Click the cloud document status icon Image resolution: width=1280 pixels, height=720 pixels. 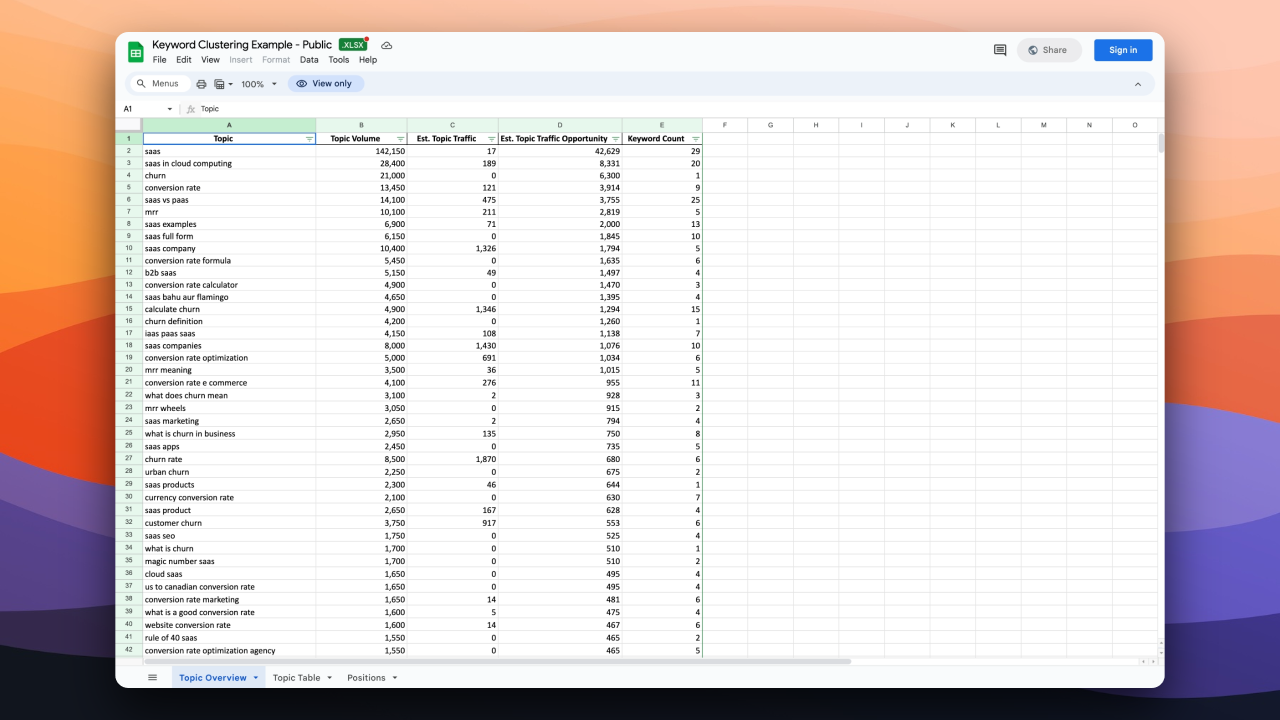(x=387, y=45)
